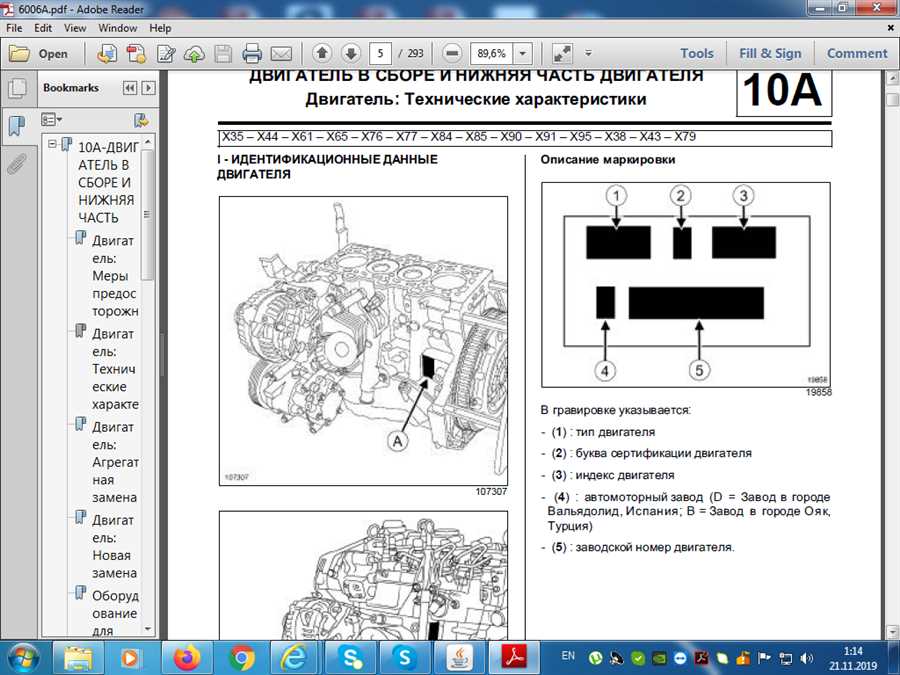The image size is (900, 675).
Task: Click the zoom out minus button
Action: tap(452, 54)
